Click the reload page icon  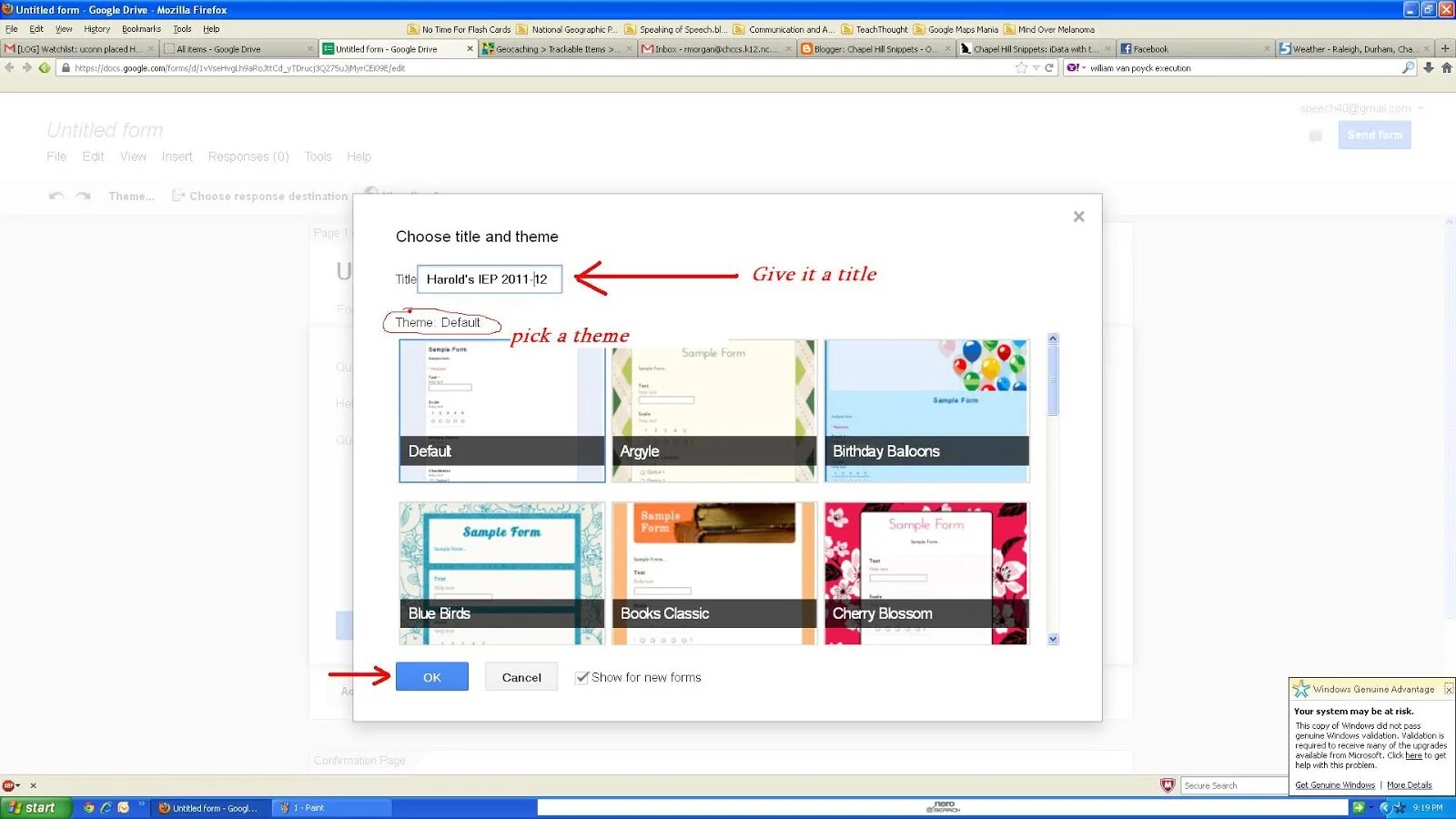1049,67
